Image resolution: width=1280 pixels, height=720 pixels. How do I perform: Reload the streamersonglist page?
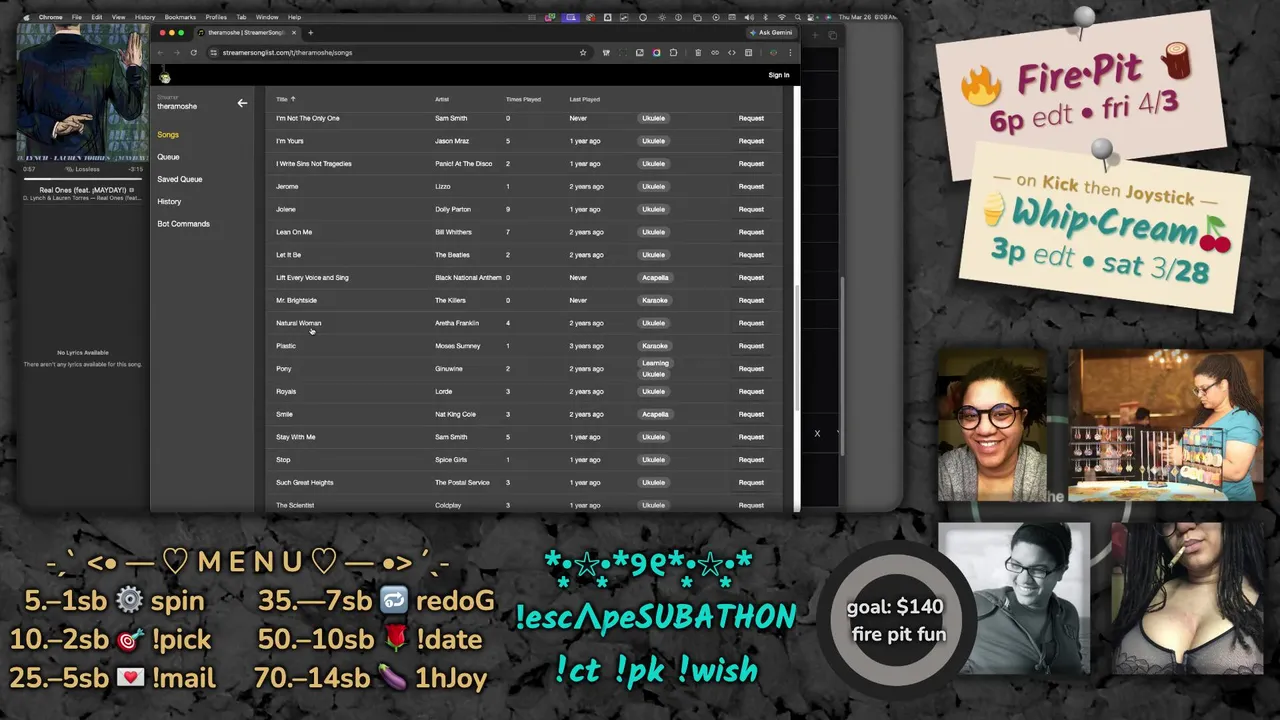click(193, 52)
